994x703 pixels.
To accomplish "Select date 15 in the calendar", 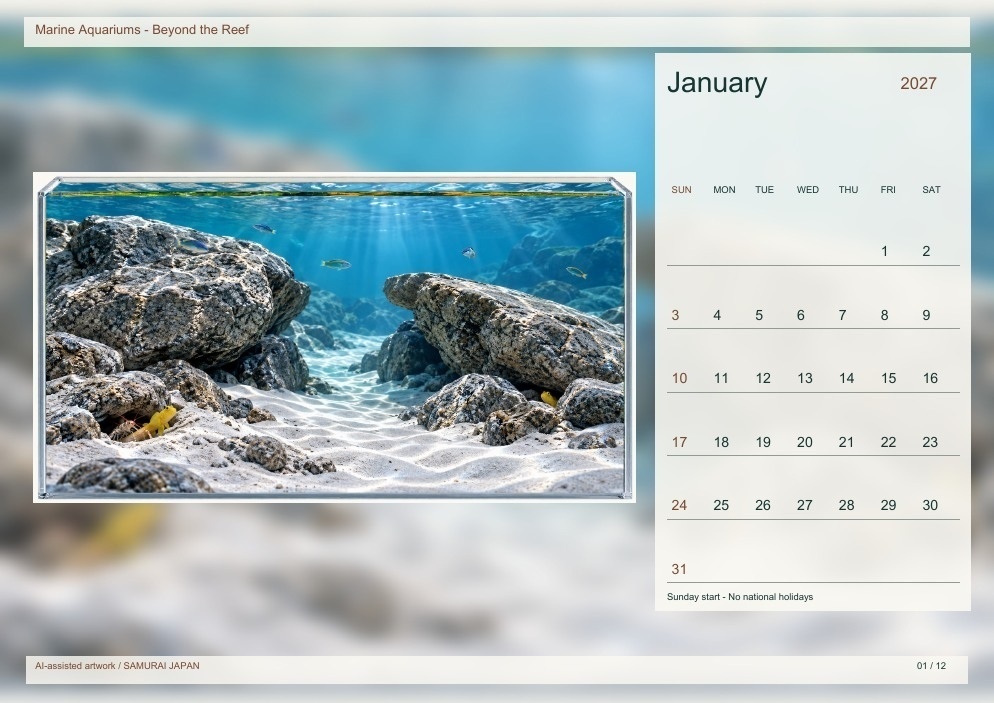I will click(889, 378).
